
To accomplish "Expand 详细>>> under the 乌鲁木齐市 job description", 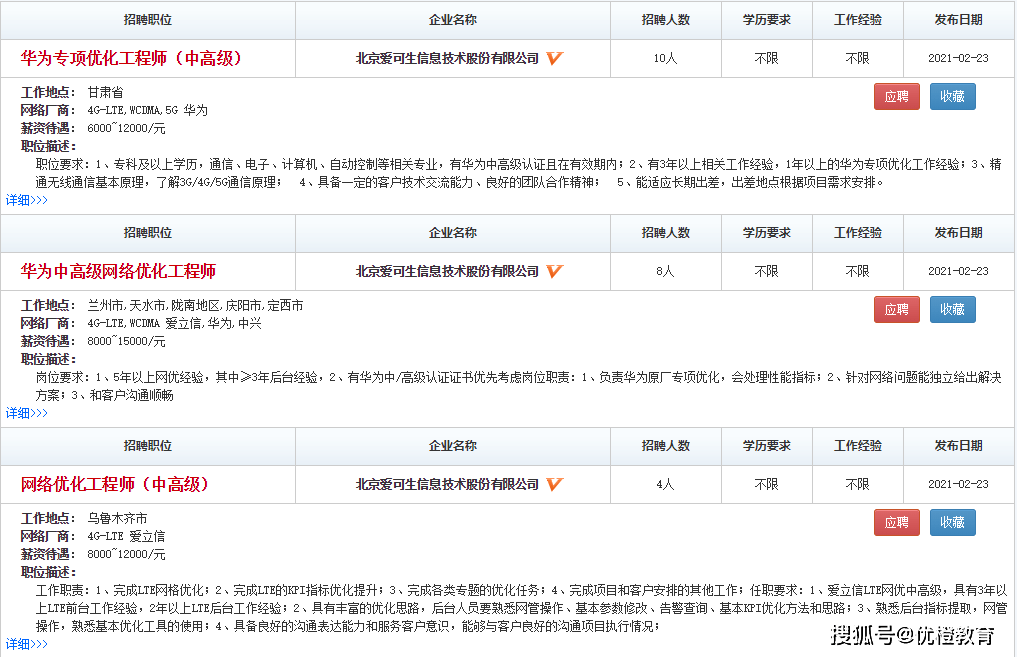I will [x=27, y=644].
